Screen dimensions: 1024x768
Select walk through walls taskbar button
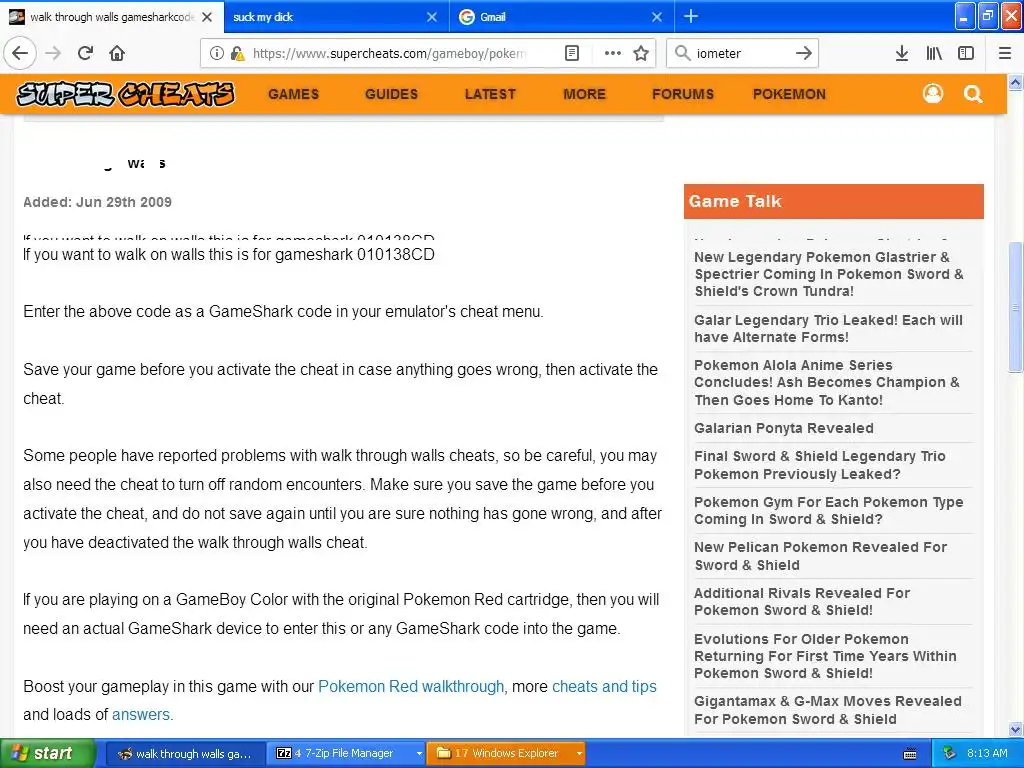185,754
